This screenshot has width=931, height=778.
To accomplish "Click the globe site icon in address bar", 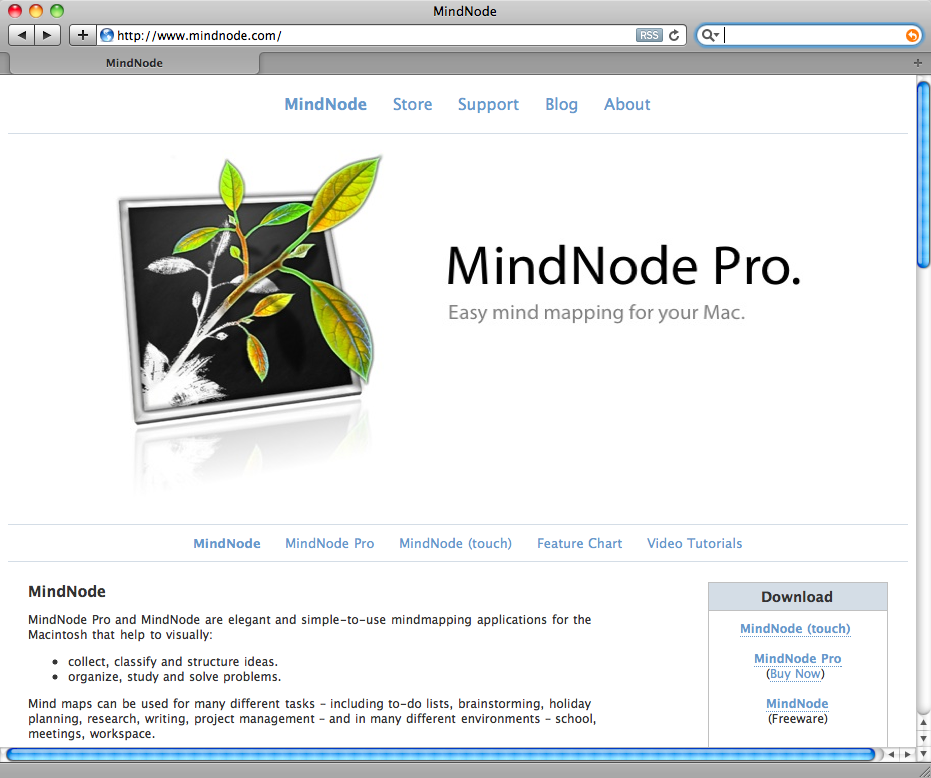I will [x=107, y=35].
